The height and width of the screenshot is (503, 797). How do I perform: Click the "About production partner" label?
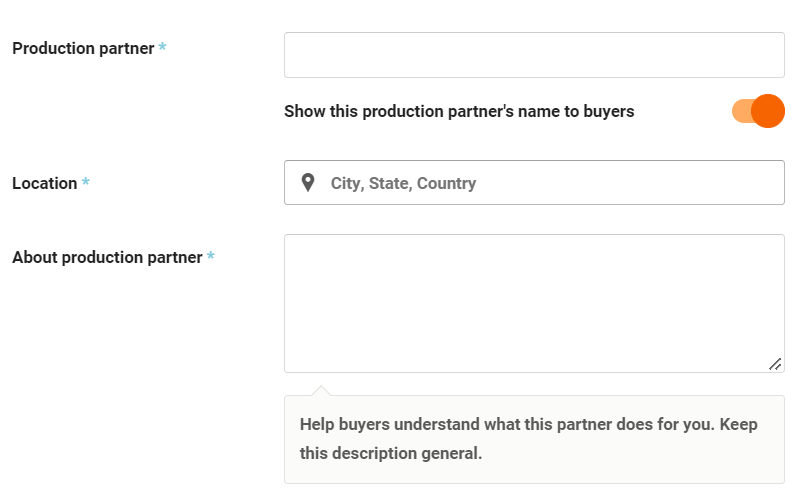107,258
